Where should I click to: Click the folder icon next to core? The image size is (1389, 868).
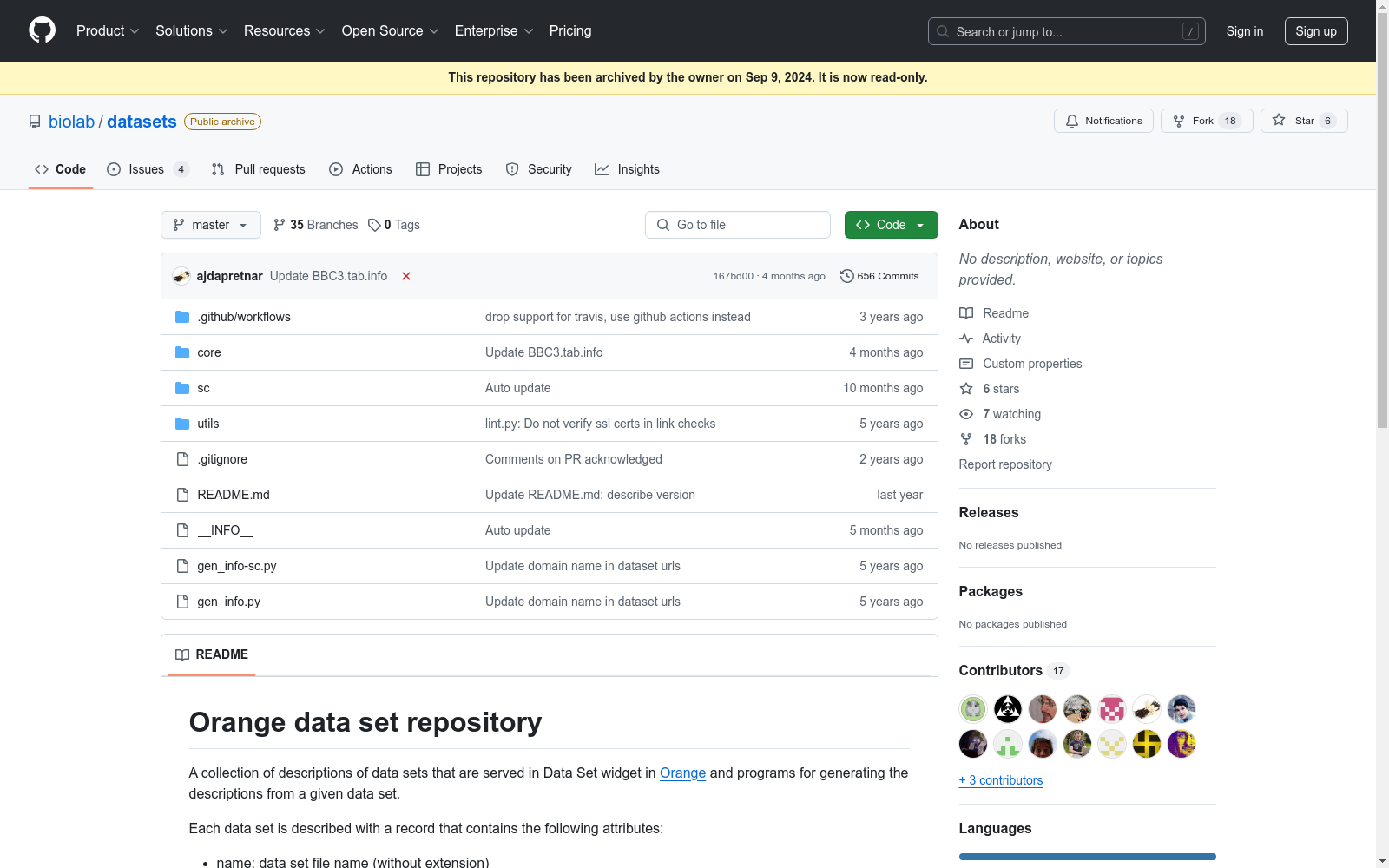[182, 352]
